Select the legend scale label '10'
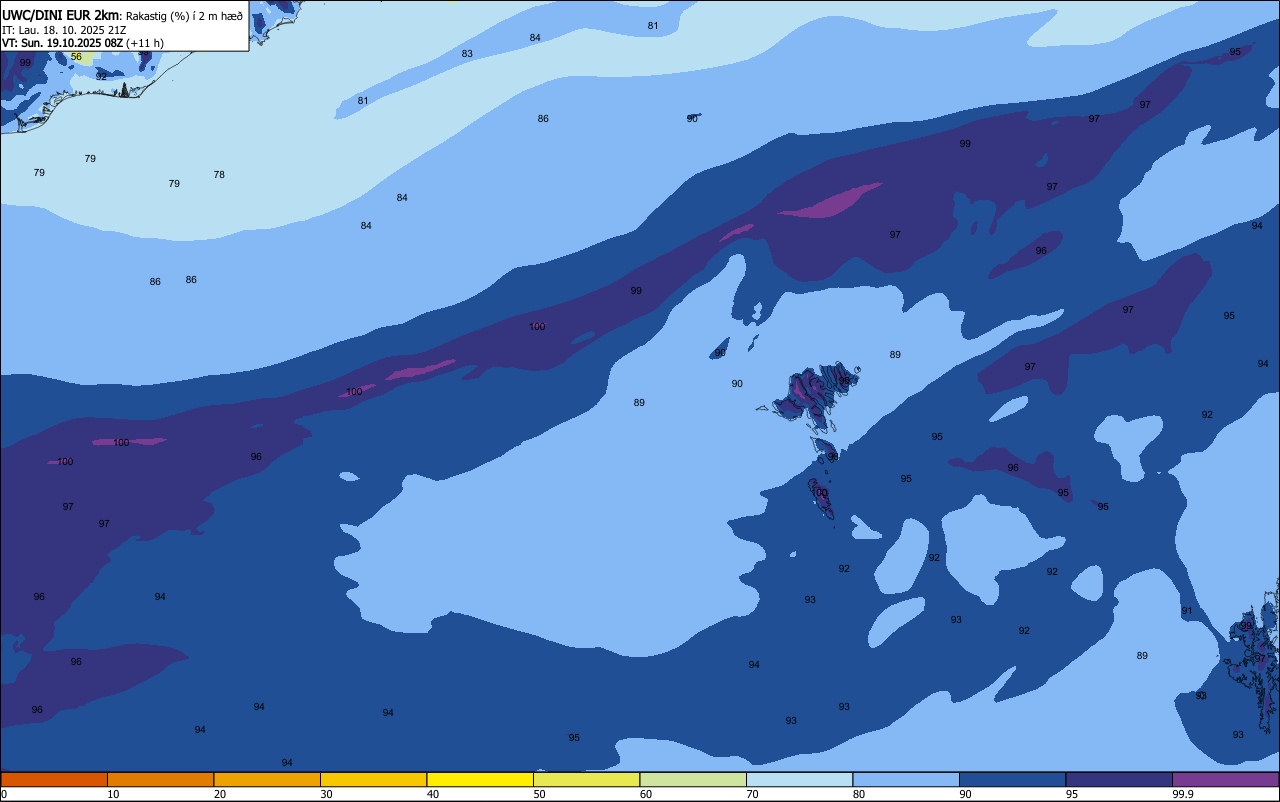 pos(113,794)
